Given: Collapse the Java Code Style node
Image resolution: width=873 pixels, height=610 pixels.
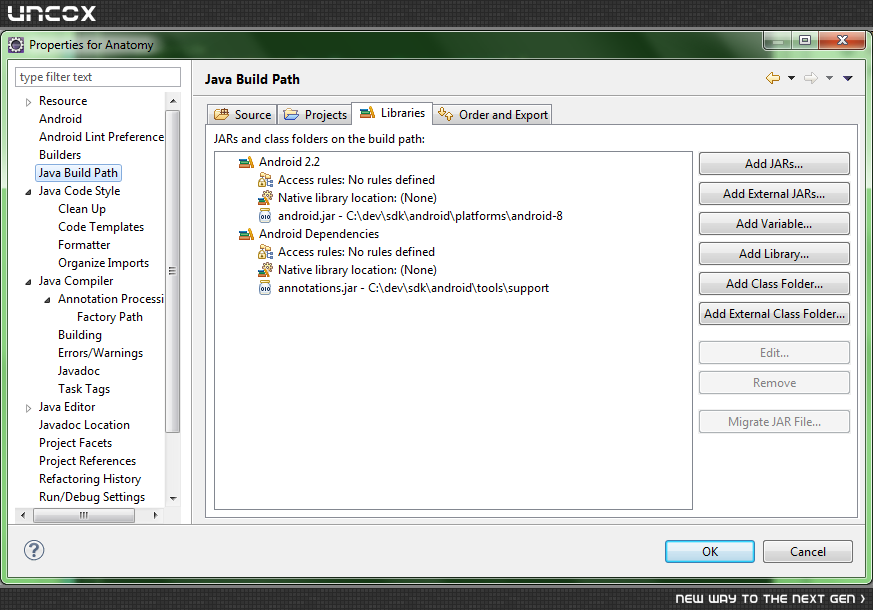Looking at the screenshot, I should point(28,192).
